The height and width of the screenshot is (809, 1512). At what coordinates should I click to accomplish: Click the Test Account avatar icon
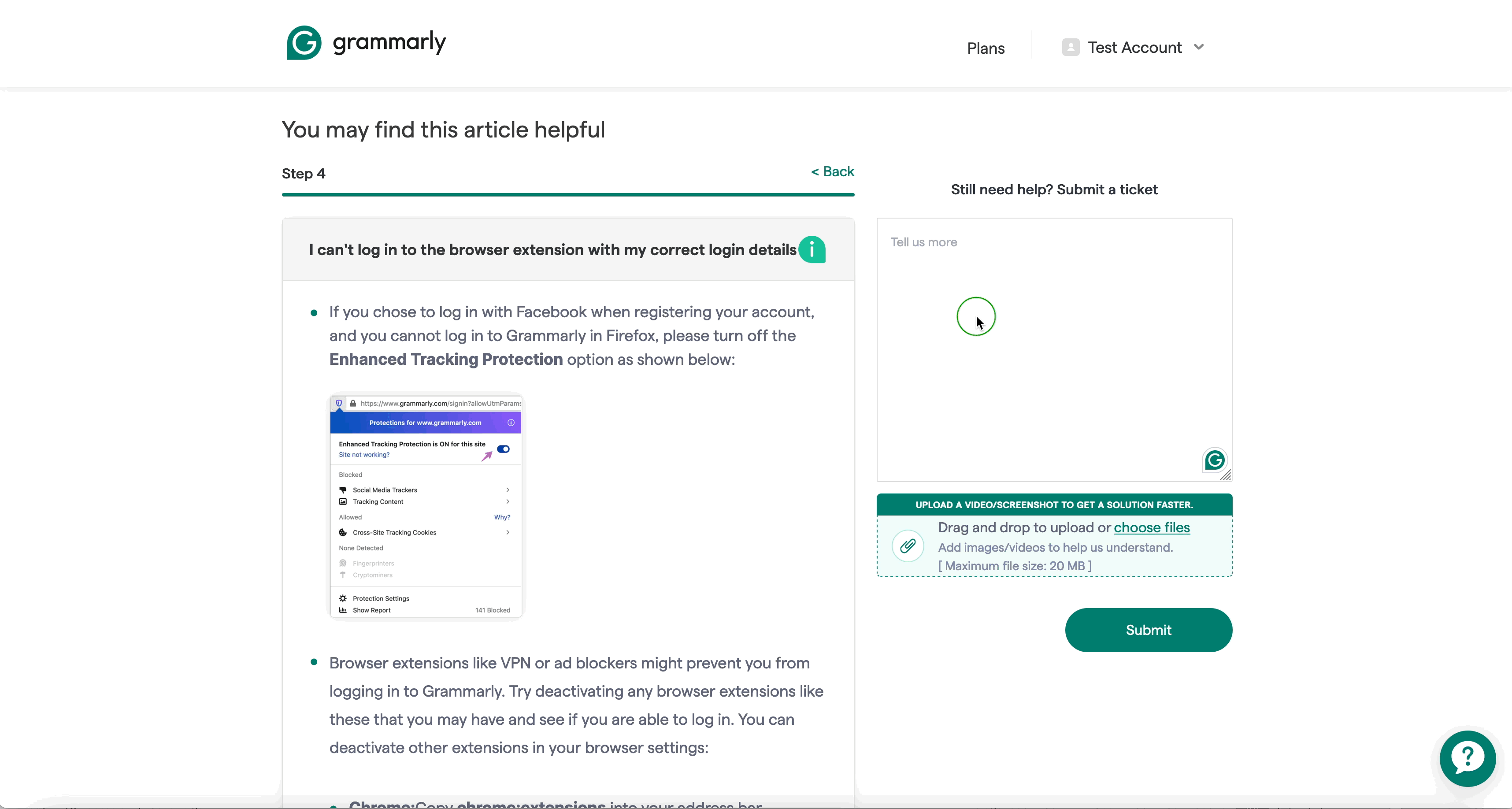pyautogui.click(x=1071, y=47)
